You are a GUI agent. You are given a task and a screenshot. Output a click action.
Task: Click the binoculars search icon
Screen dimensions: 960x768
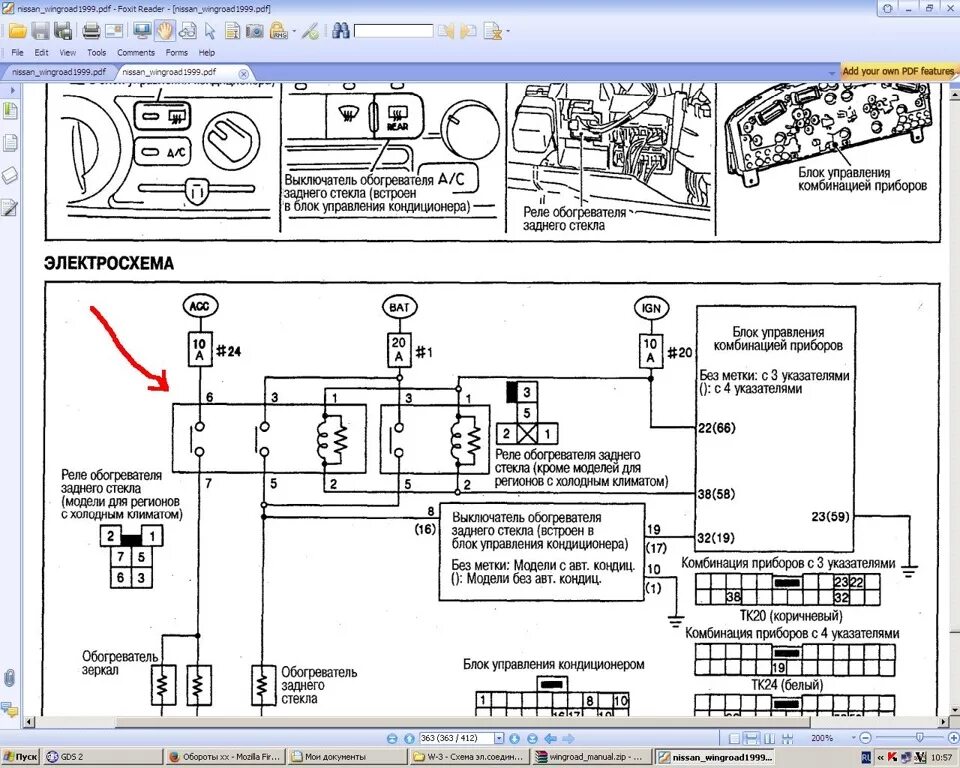coord(340,31)
